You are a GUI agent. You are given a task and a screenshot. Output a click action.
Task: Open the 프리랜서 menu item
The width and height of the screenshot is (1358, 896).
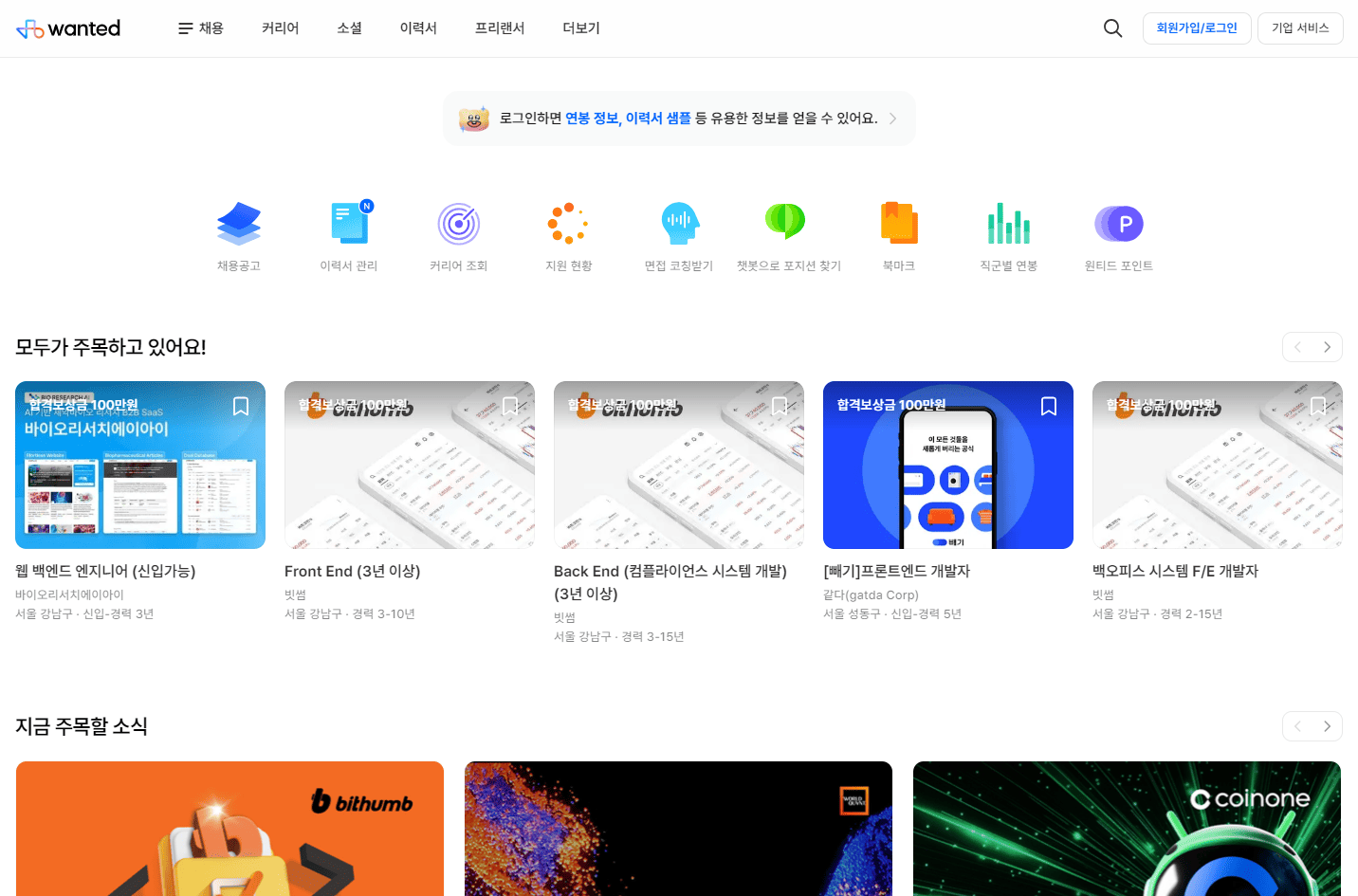pyautogui.click(x=500, y=28)
